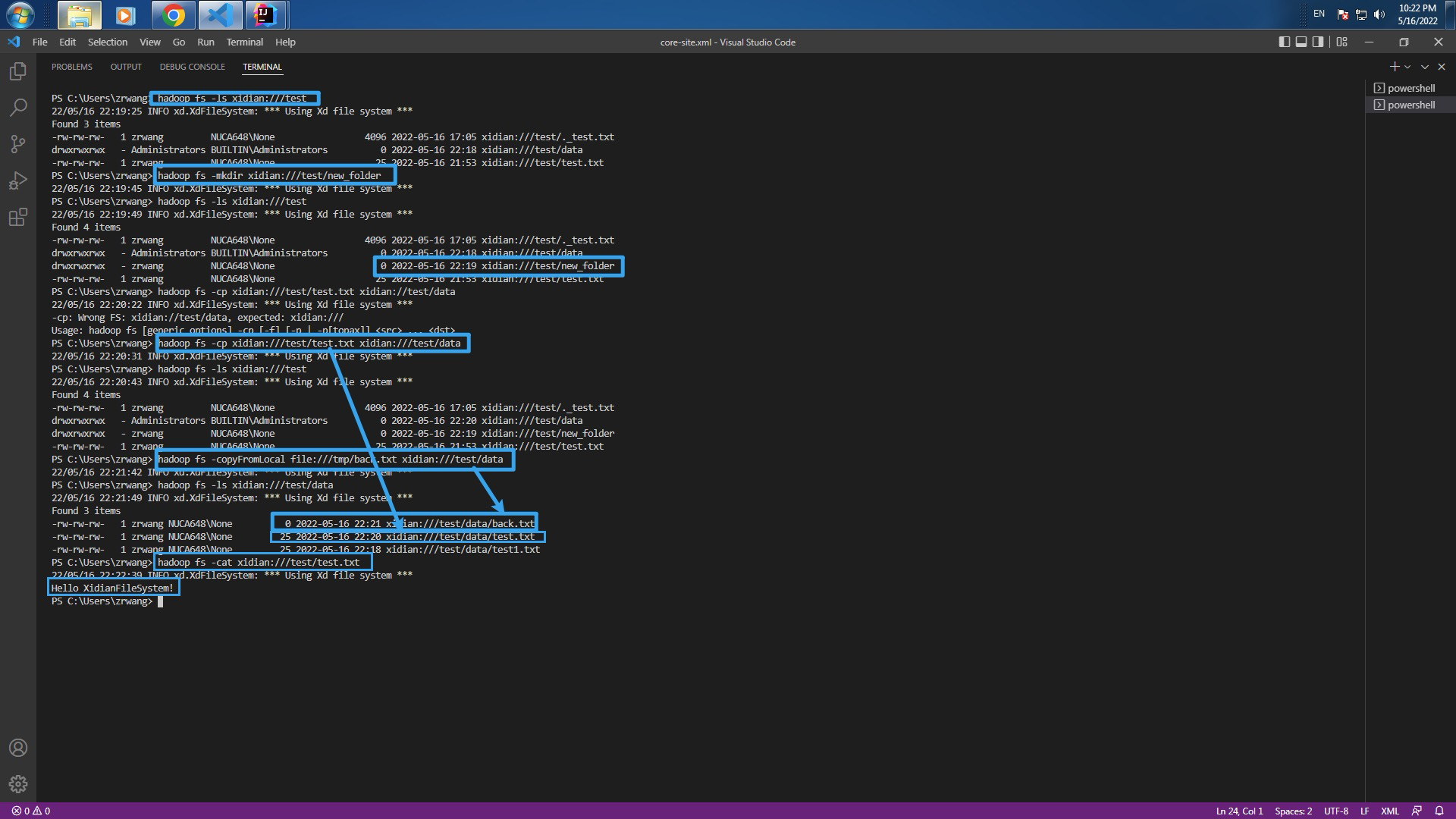The image size is (1456, 819).
Task: Open the Accounts icon in activity bar
Action: coord(18,748)
